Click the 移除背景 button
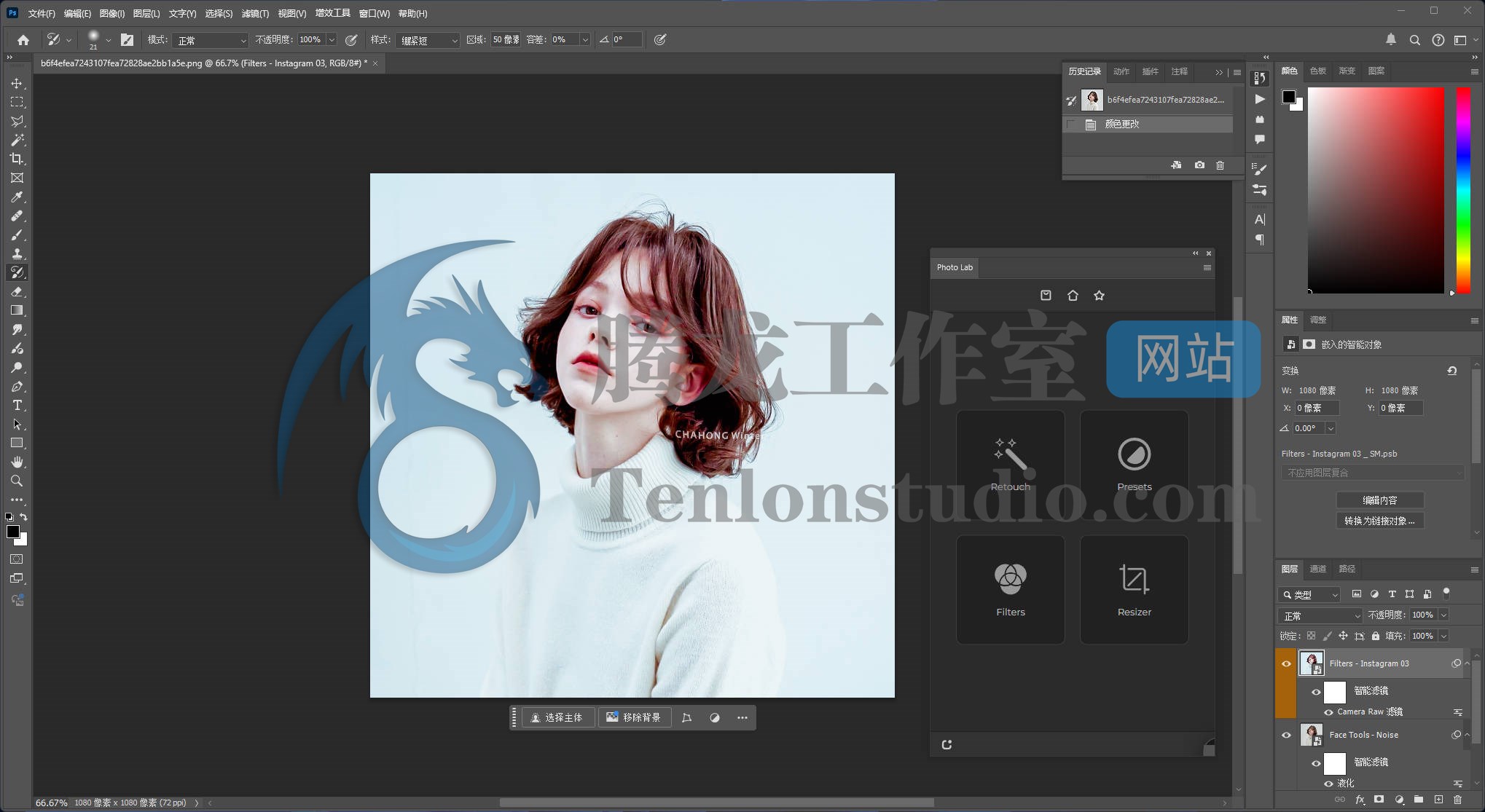Viewport: 1485px width, 812px height. click(x=634, y=718)
